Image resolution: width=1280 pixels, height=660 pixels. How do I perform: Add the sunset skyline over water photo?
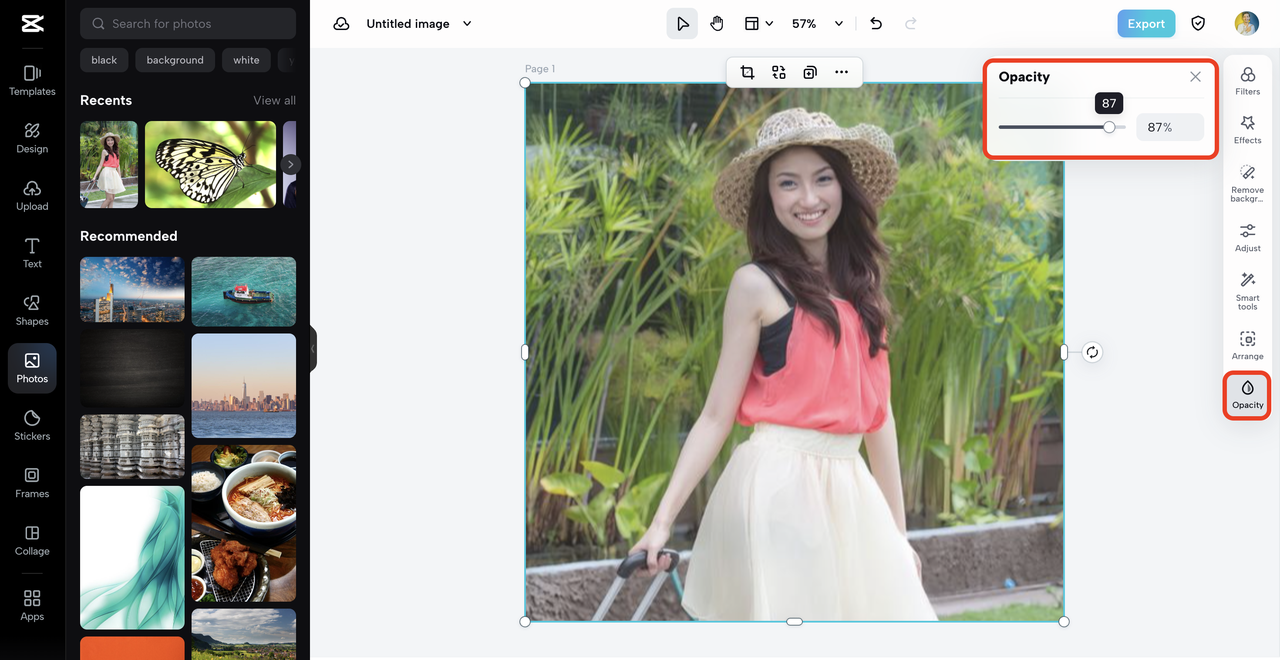(x=244, y=386)
